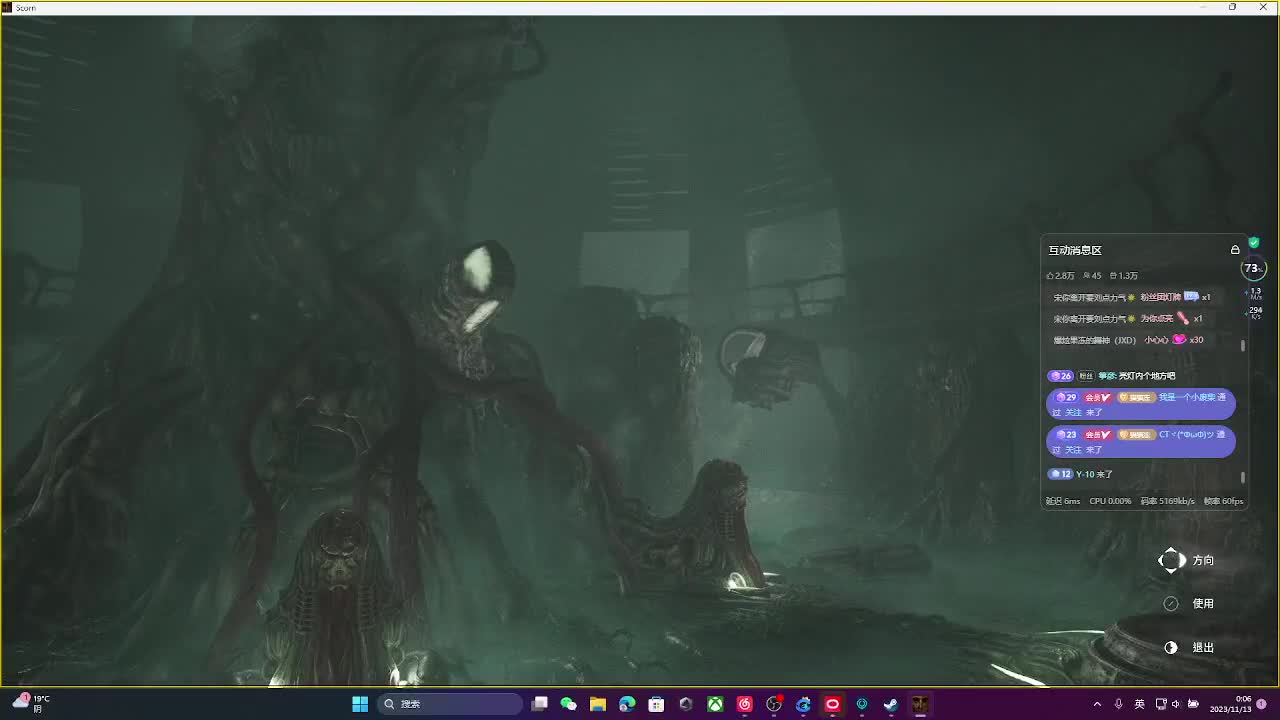Click the lock icon in 互动消息区 panel
1280x720 pixels.
1235,250
